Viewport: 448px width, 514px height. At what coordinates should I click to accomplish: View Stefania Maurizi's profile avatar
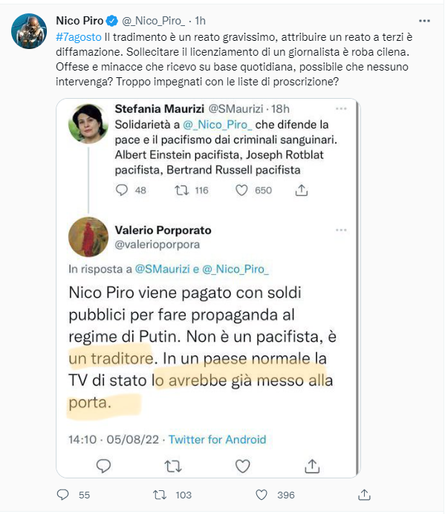point(88,124)
